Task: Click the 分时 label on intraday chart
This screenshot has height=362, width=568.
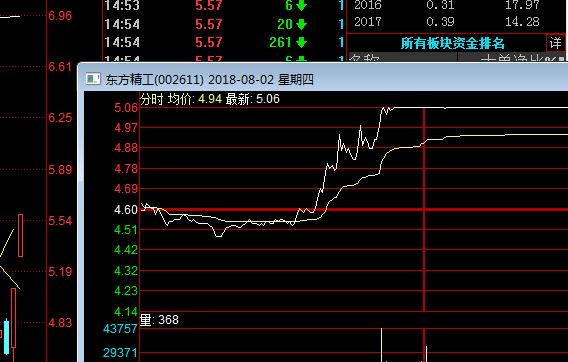Action: 152,99
